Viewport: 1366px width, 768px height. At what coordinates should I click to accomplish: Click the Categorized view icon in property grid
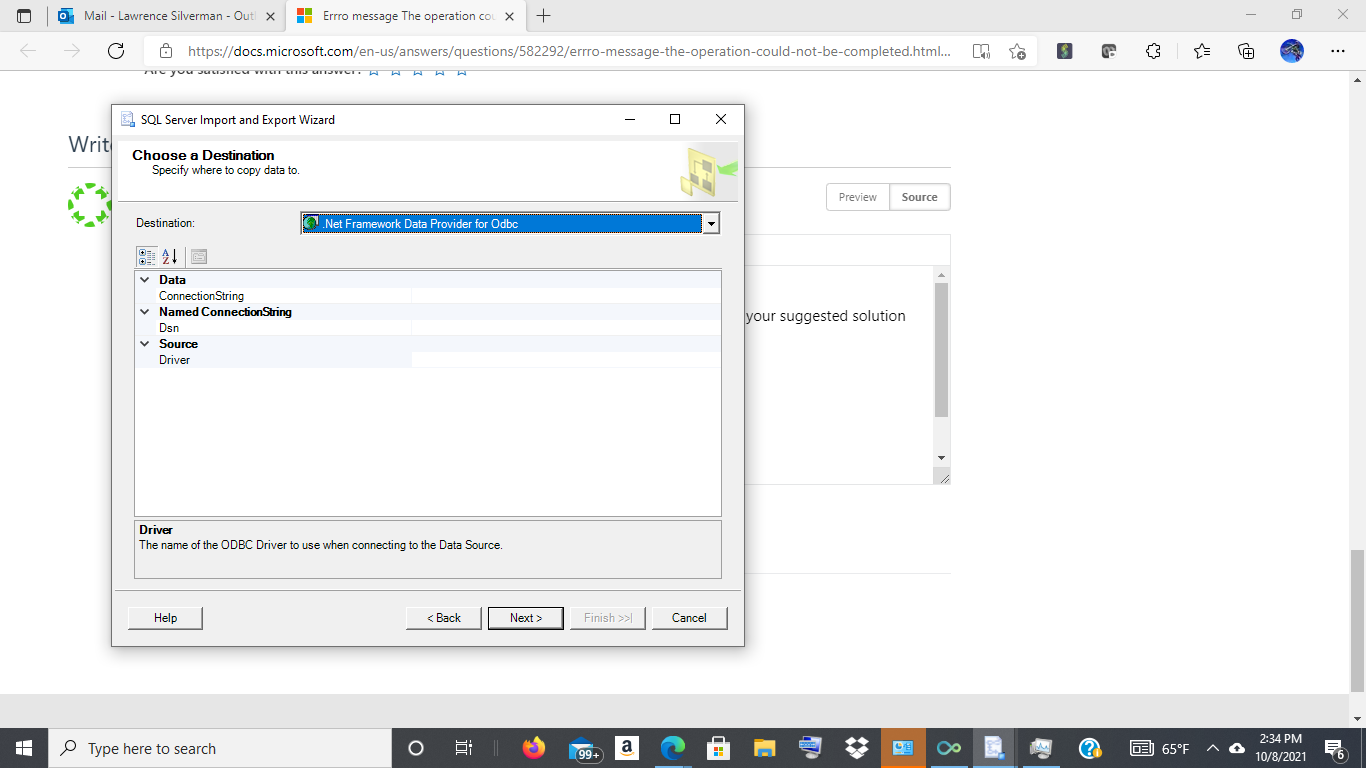point(147,257)
